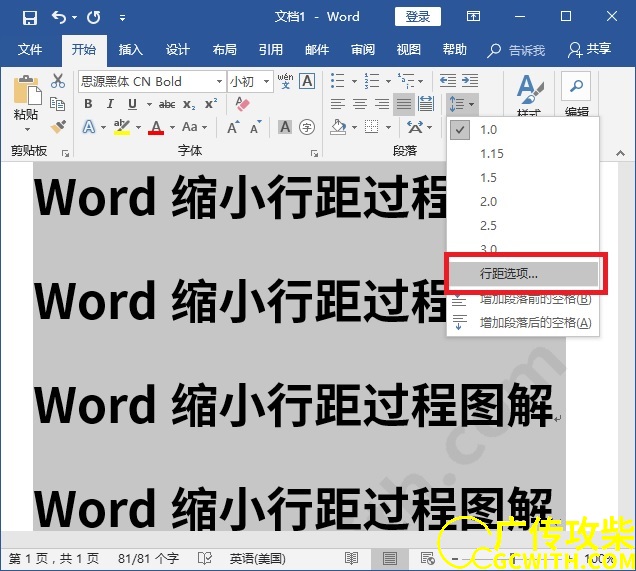The height and width of the screenshot is (571, 636).
Task: Choose 增加段落后的空格(A)
Action: coord(523,323)
